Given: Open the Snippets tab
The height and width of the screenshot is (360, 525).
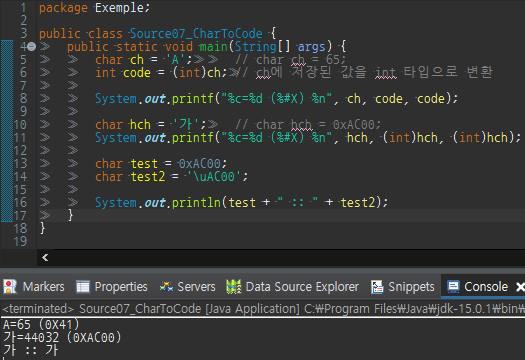Looking at the screenshot, I should coord(402,287).
